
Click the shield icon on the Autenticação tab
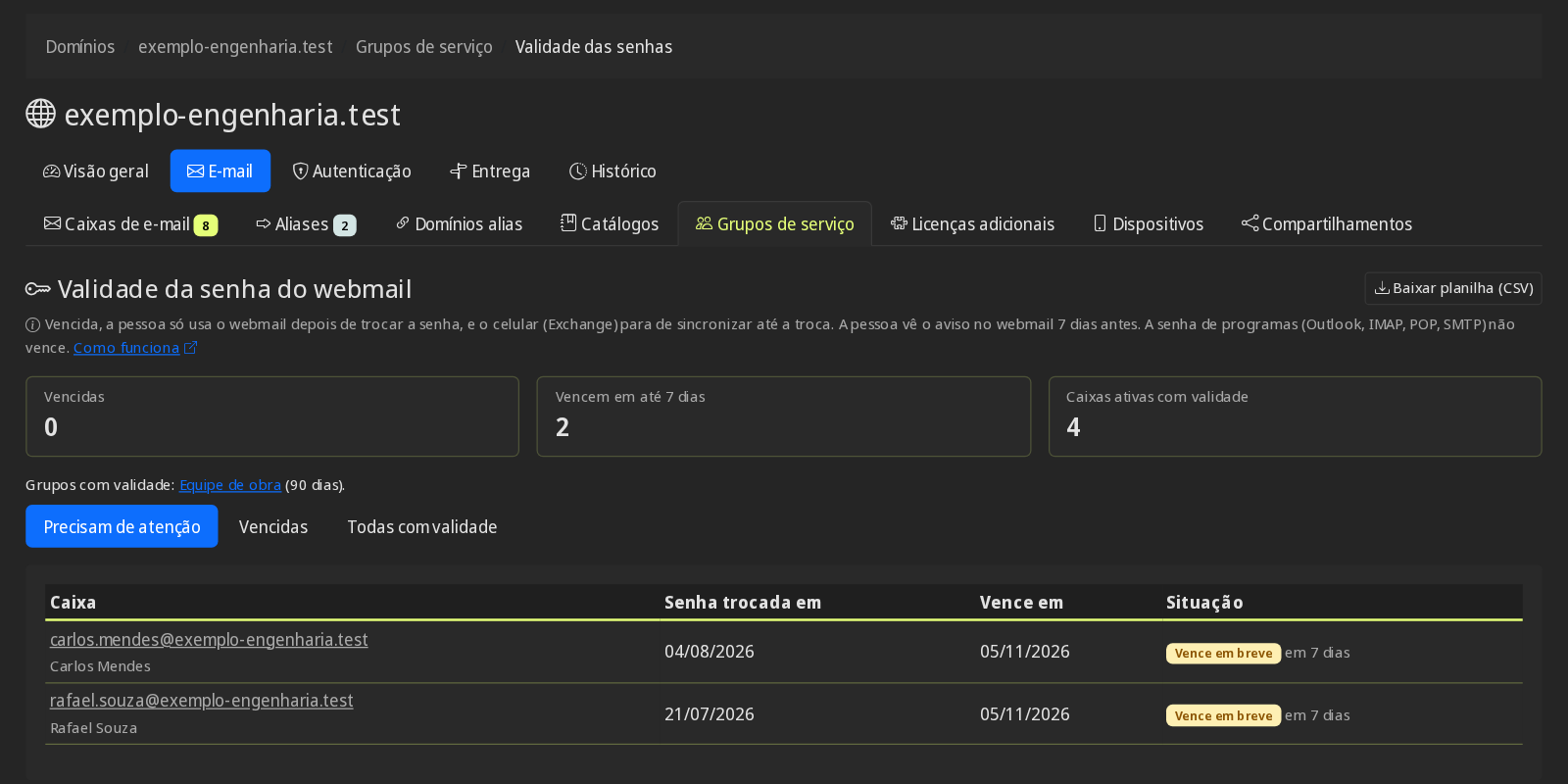tap(301, 171)
